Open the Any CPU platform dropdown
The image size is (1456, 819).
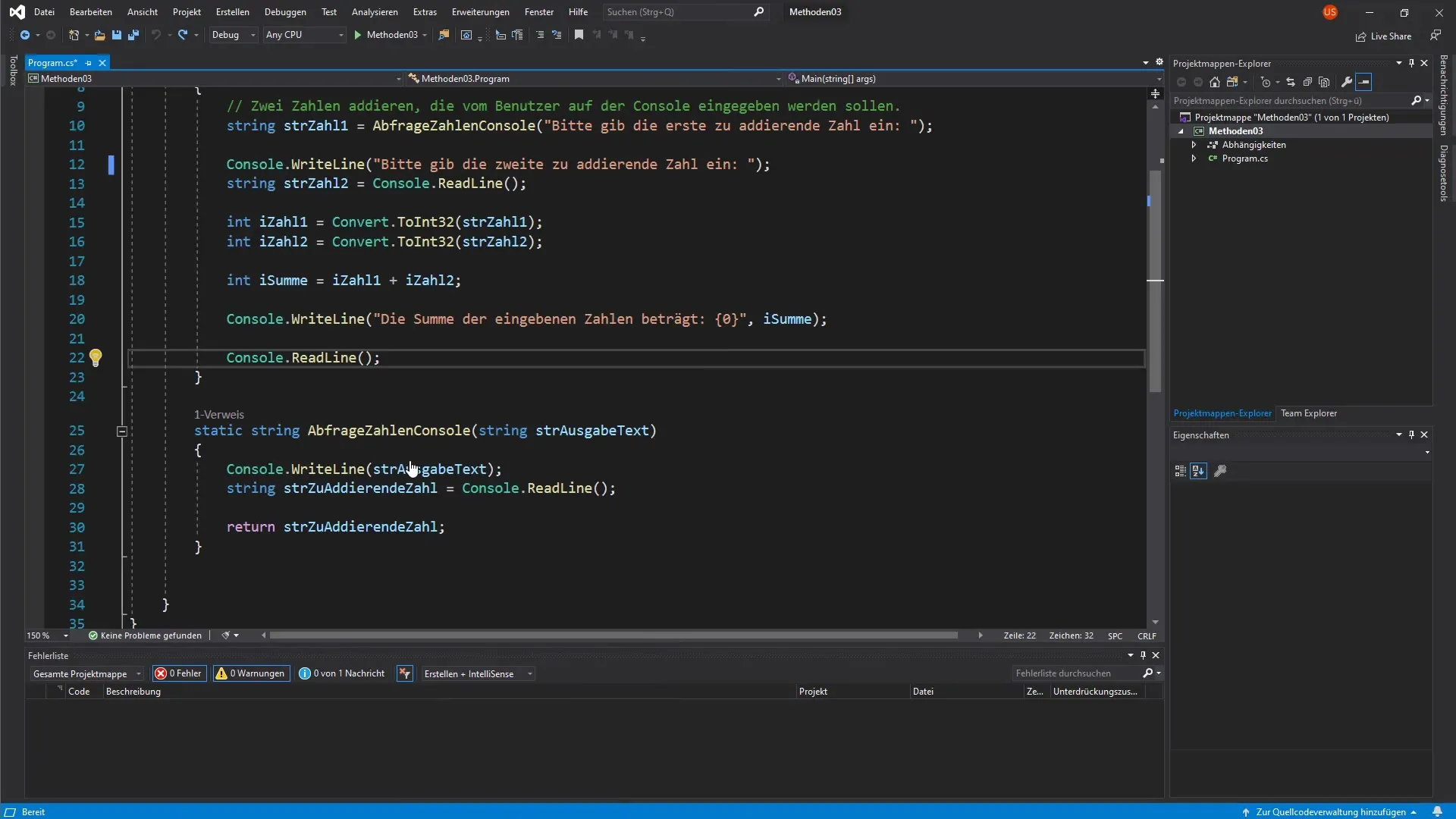tap(304, 35)
